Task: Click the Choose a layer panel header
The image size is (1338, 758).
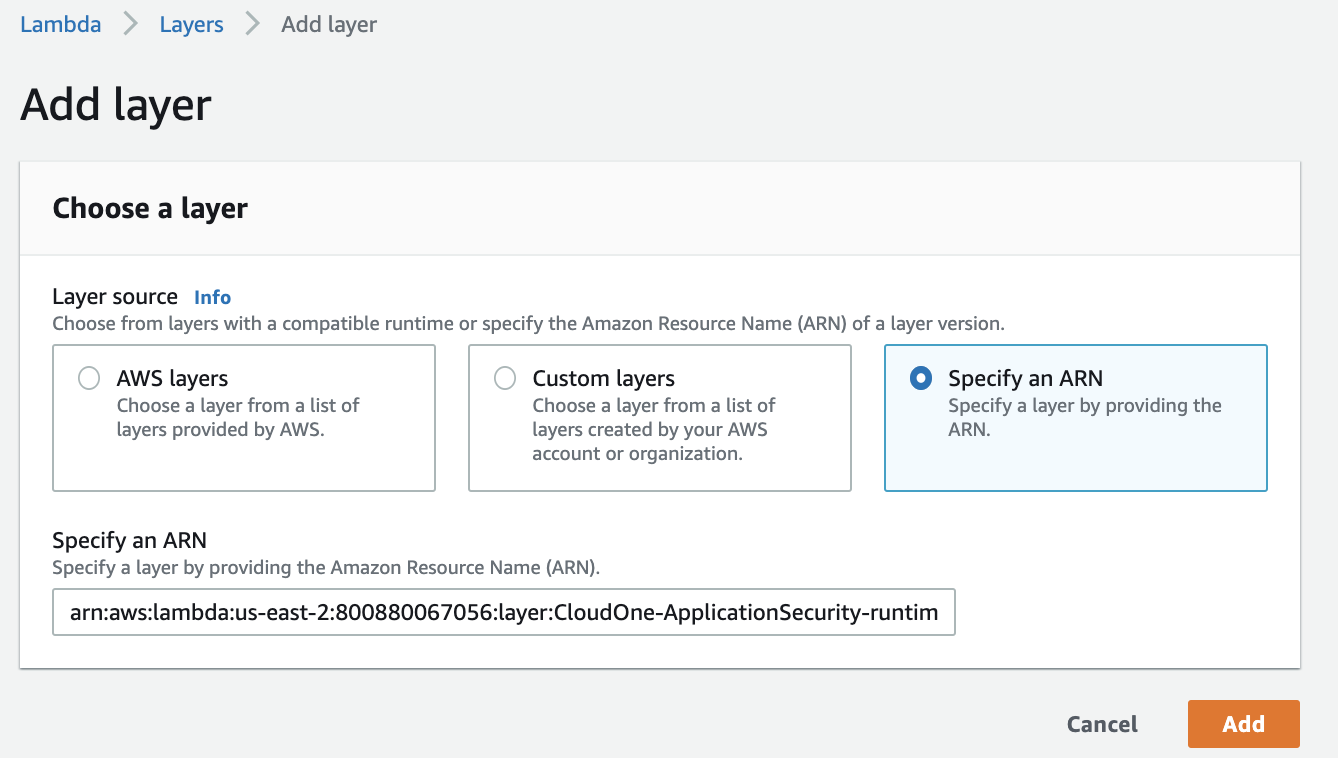Action: (150, 208)
